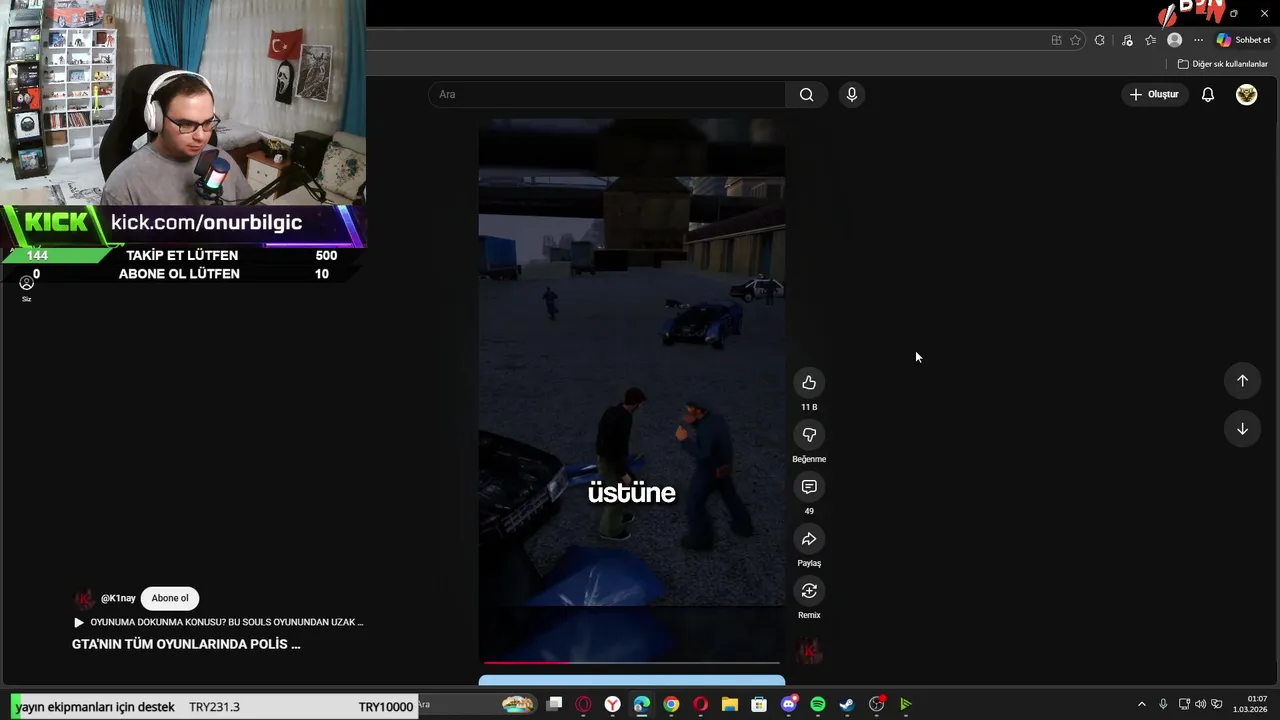Screen dimensions: 1280x720
Task: Open the media control music icon
Action: (1127, 40)
